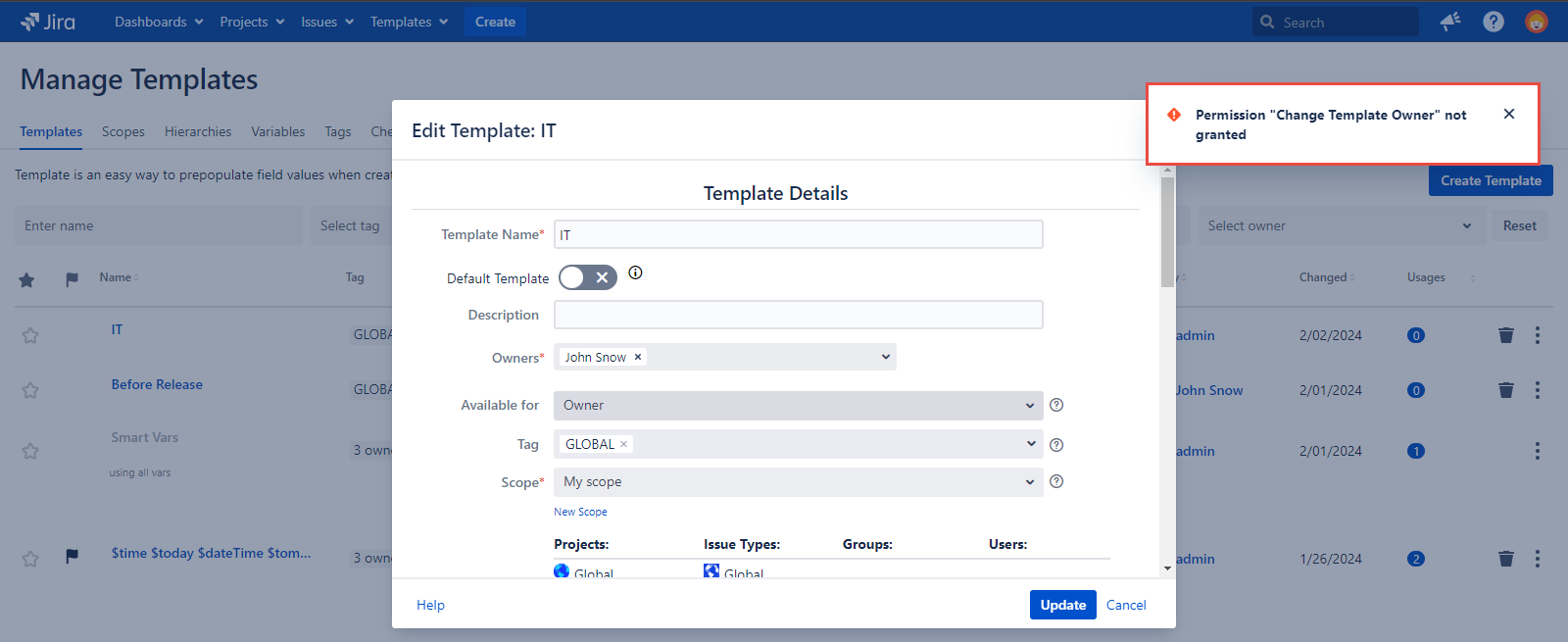Open the help question mark icon in header

(1493, 22)
